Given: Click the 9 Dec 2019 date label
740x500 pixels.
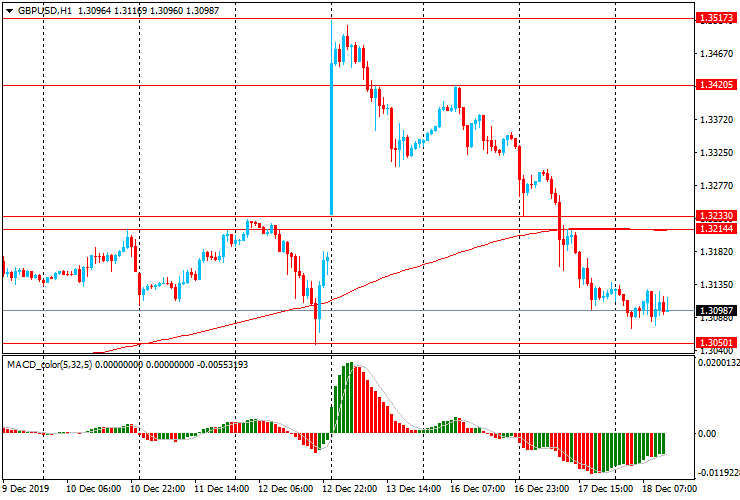Looking at the screenshot, I should click(x=25, y=488).
